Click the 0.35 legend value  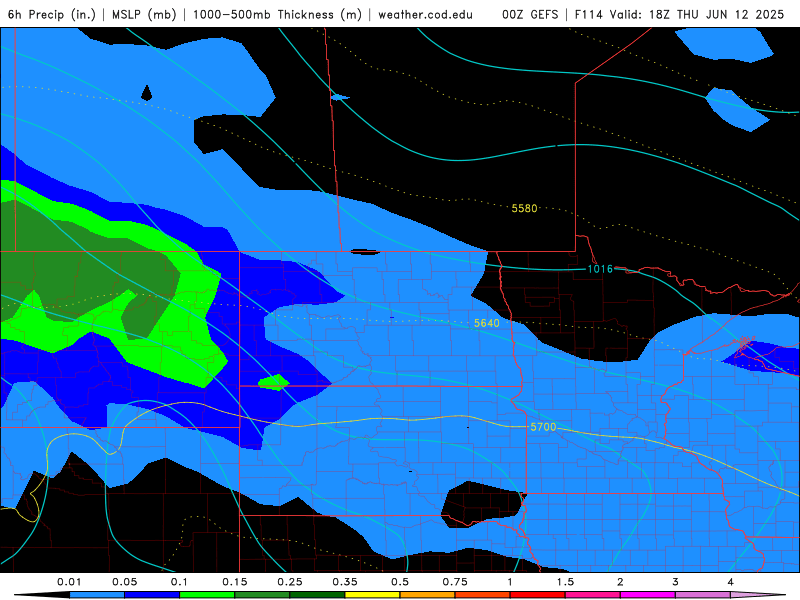click(345, 582)
